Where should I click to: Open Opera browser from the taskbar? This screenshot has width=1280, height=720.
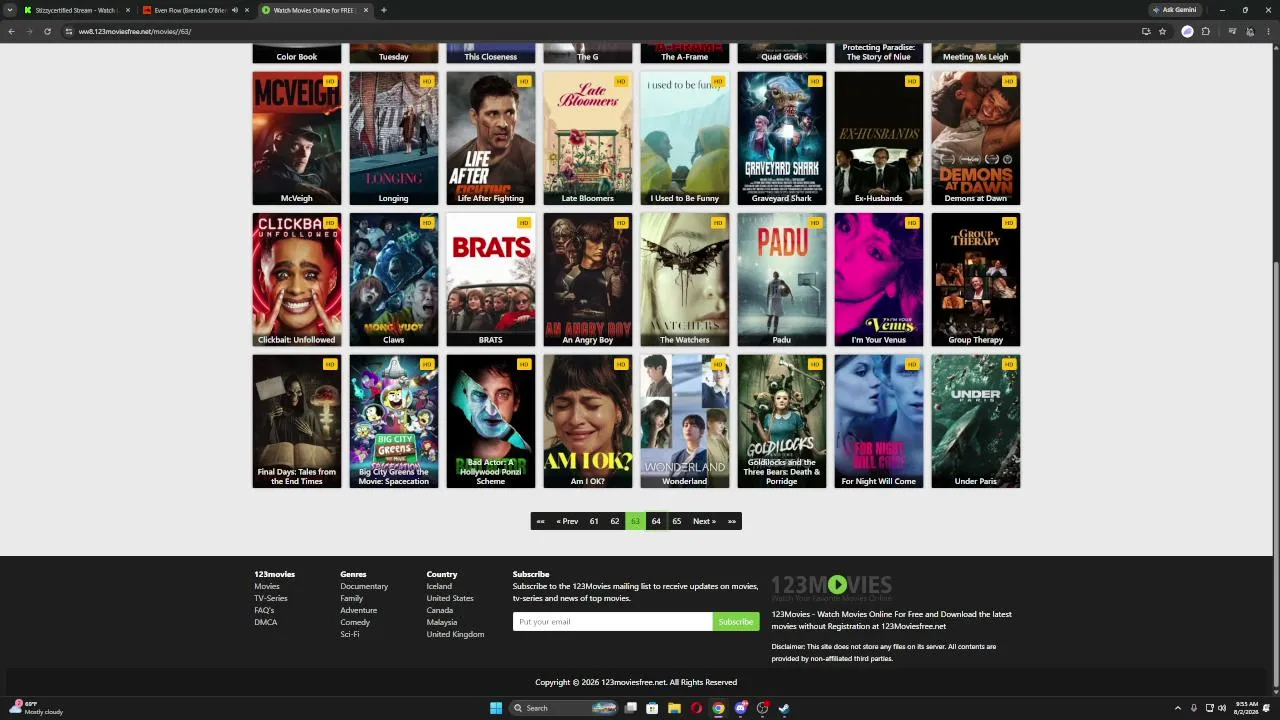[696, 708]
